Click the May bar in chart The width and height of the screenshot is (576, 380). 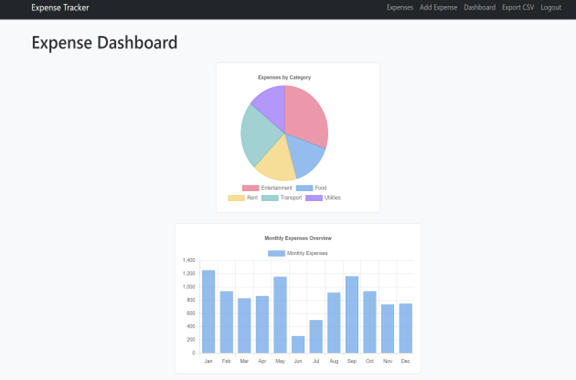coord(280,315)
